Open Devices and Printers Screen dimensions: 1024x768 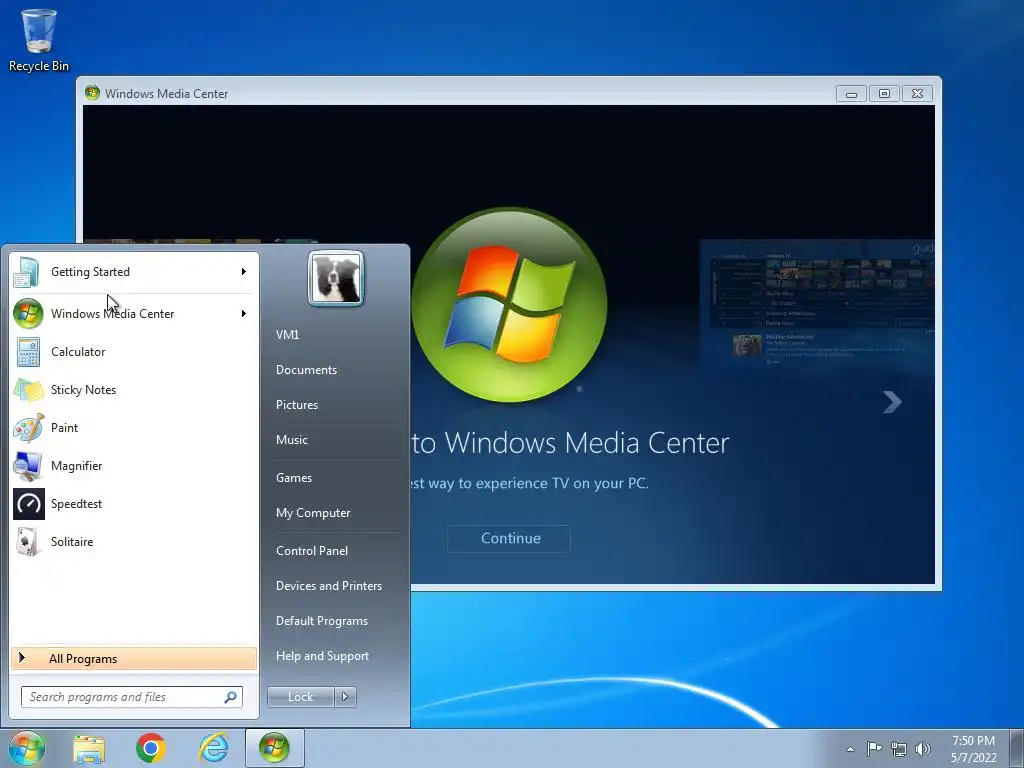click(328, 586)
